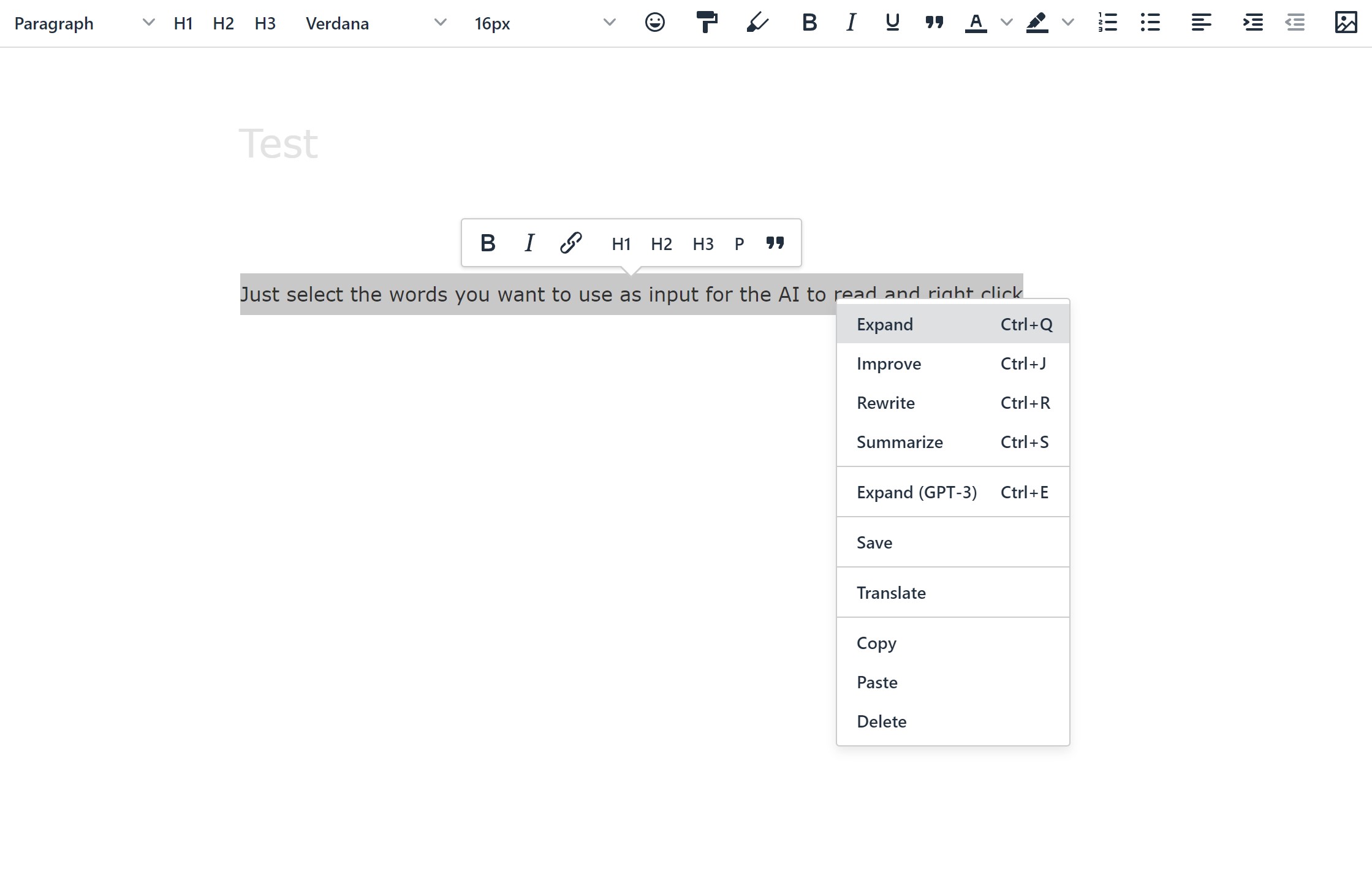Apply highlight color with marker icon
1372x885 pixels.
(1037, 23)
